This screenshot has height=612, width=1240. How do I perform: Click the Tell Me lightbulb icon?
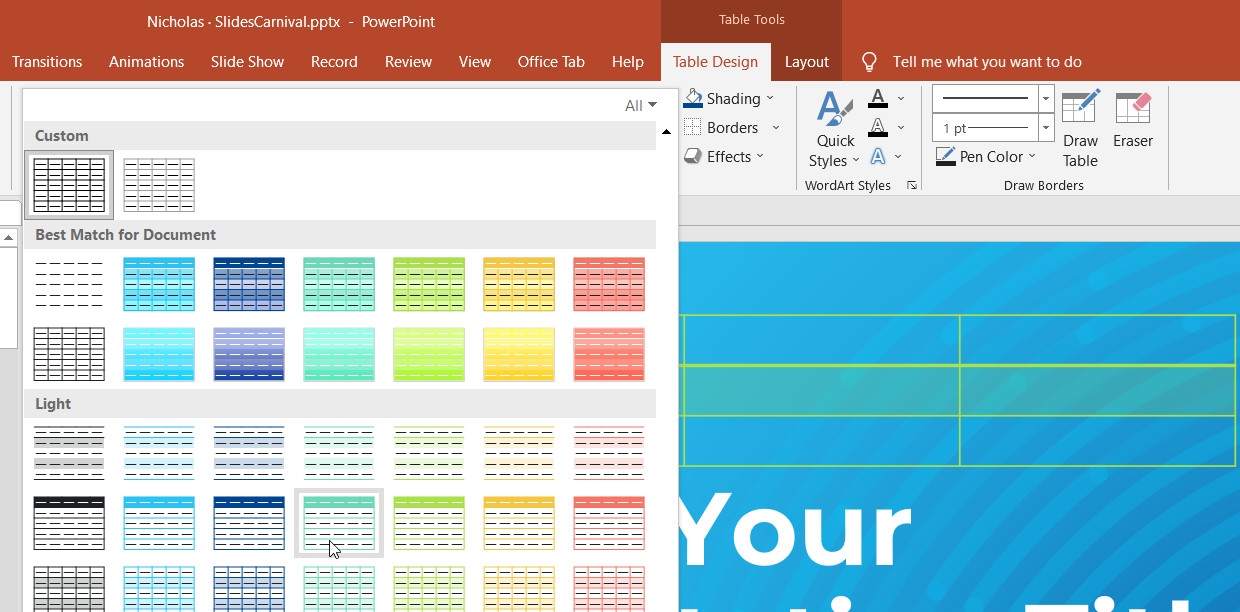pyautogui.click(x=869, y=61)
